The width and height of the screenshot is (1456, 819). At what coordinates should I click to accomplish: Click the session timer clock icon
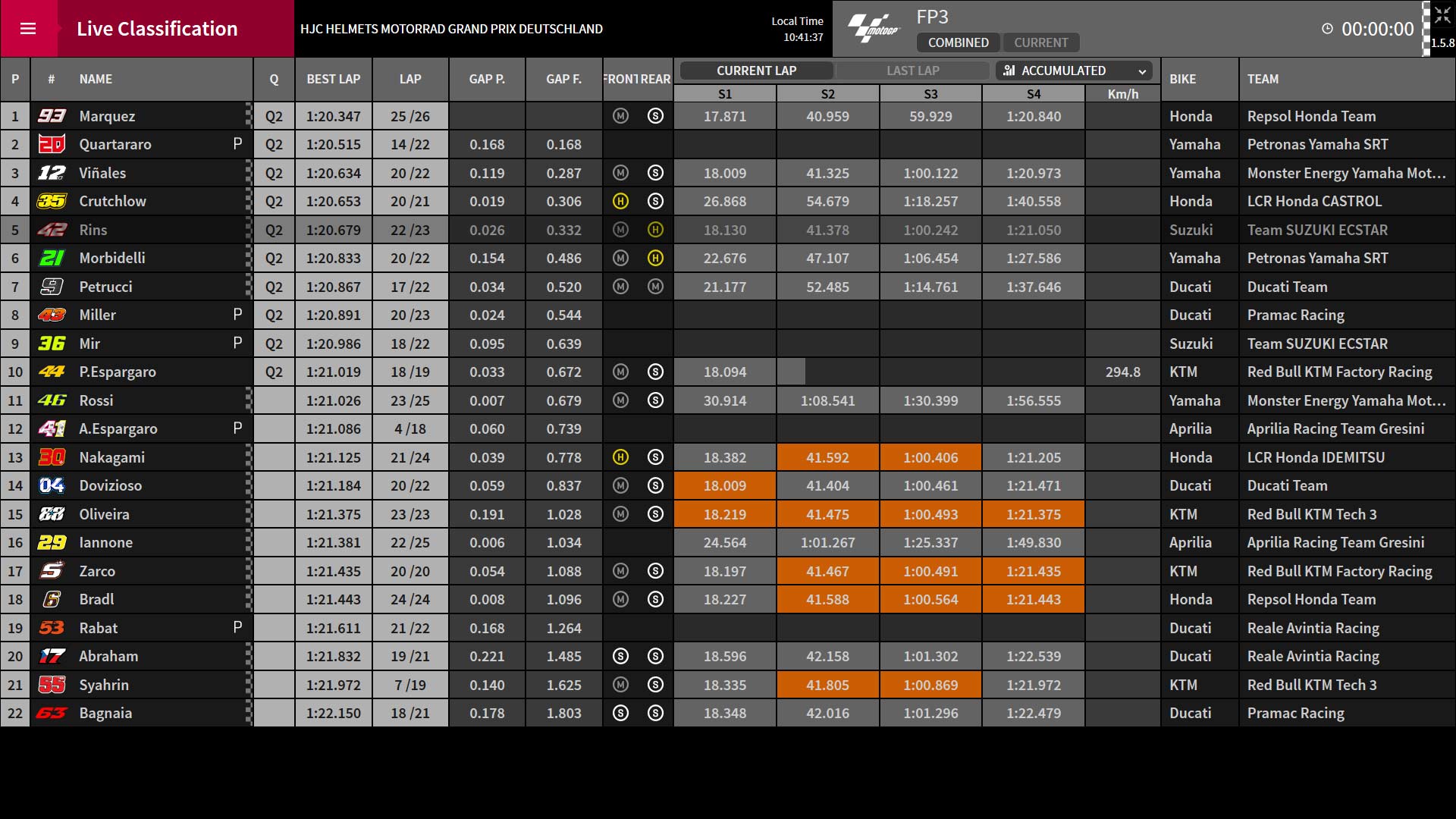(1327, 29)
